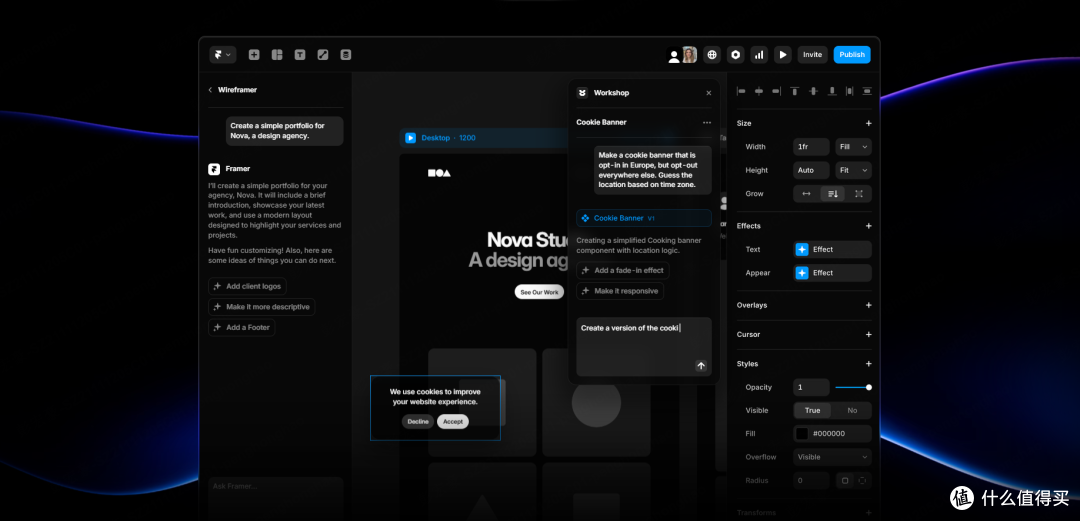Add a Size property with plus
This screenshot has width=1080, height=521.
[x=869, y=123]
